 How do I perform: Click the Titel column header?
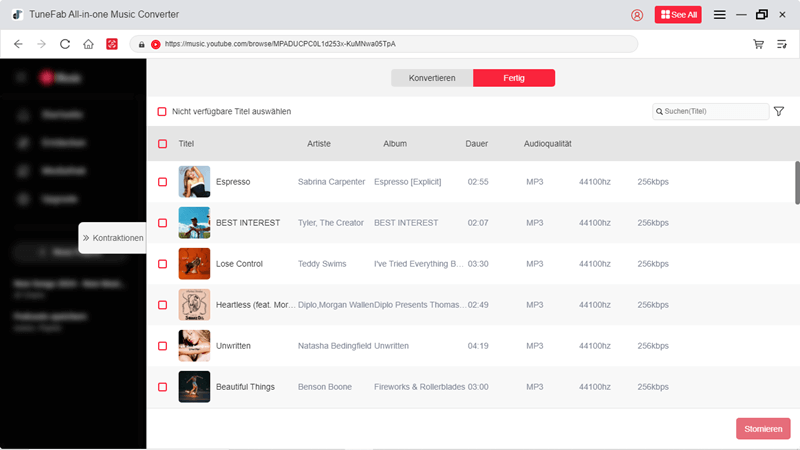pos(186,144)
